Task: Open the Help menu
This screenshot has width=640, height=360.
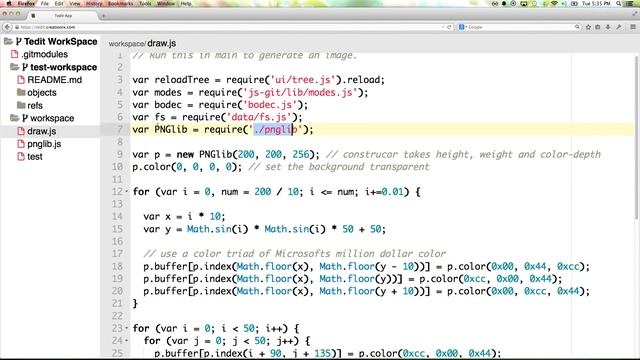Action: [x=186, y=3]
